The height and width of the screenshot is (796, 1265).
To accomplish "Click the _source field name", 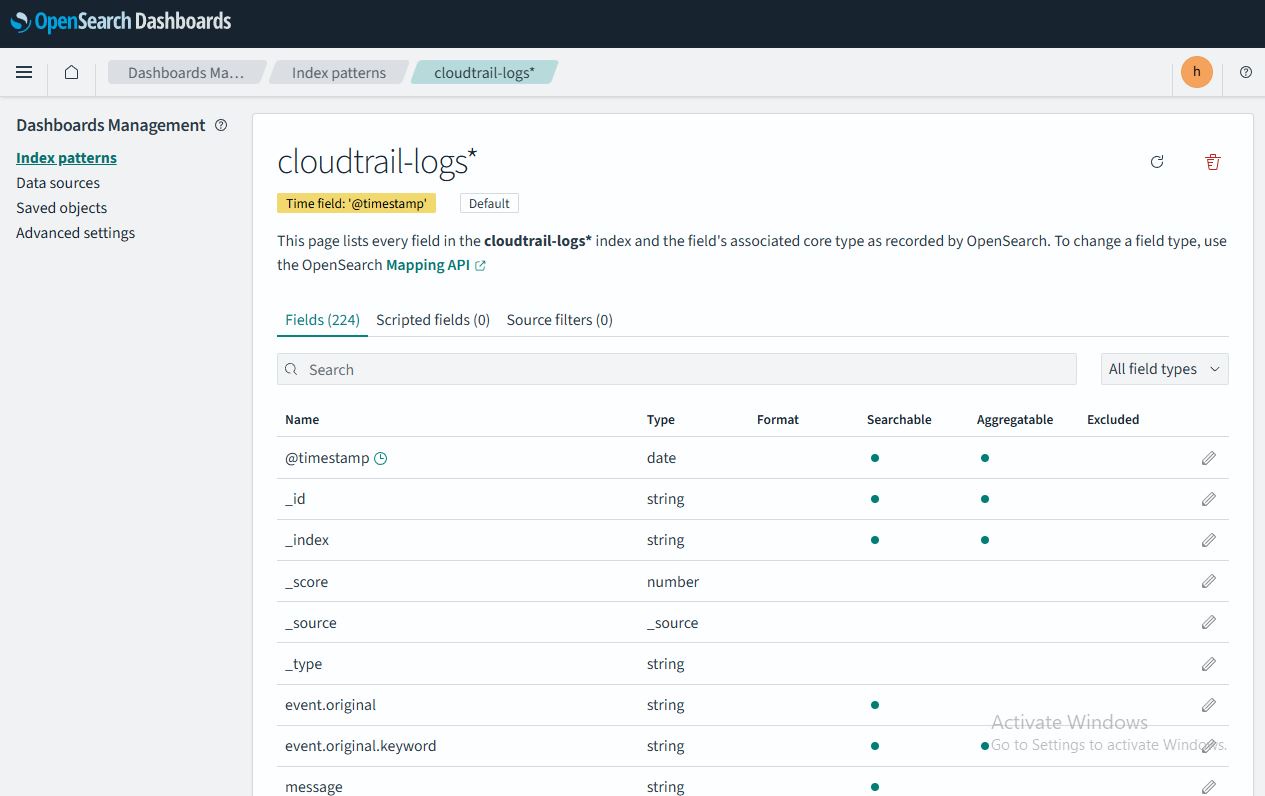I will pyautogui.click(x=311, y=623).
